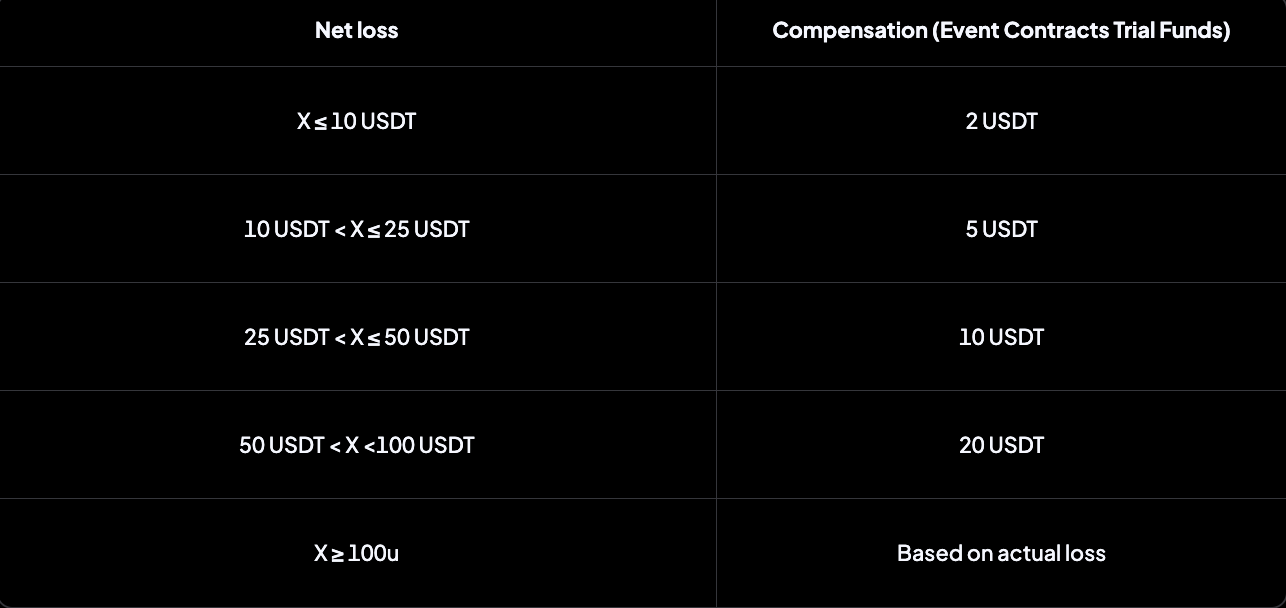Image resolution: width=1286 pixels, height=608 pixels.
Task: Click the "25 USDT < X ≤ 50 USDT" cell
Action: (356, 338)
